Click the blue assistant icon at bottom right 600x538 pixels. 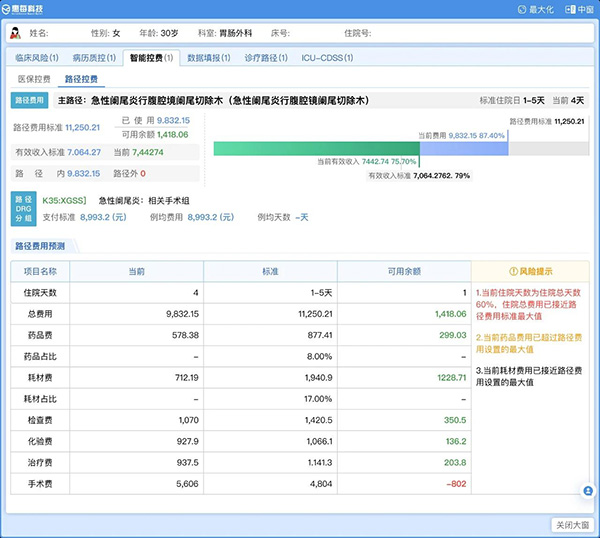(587, 491)
